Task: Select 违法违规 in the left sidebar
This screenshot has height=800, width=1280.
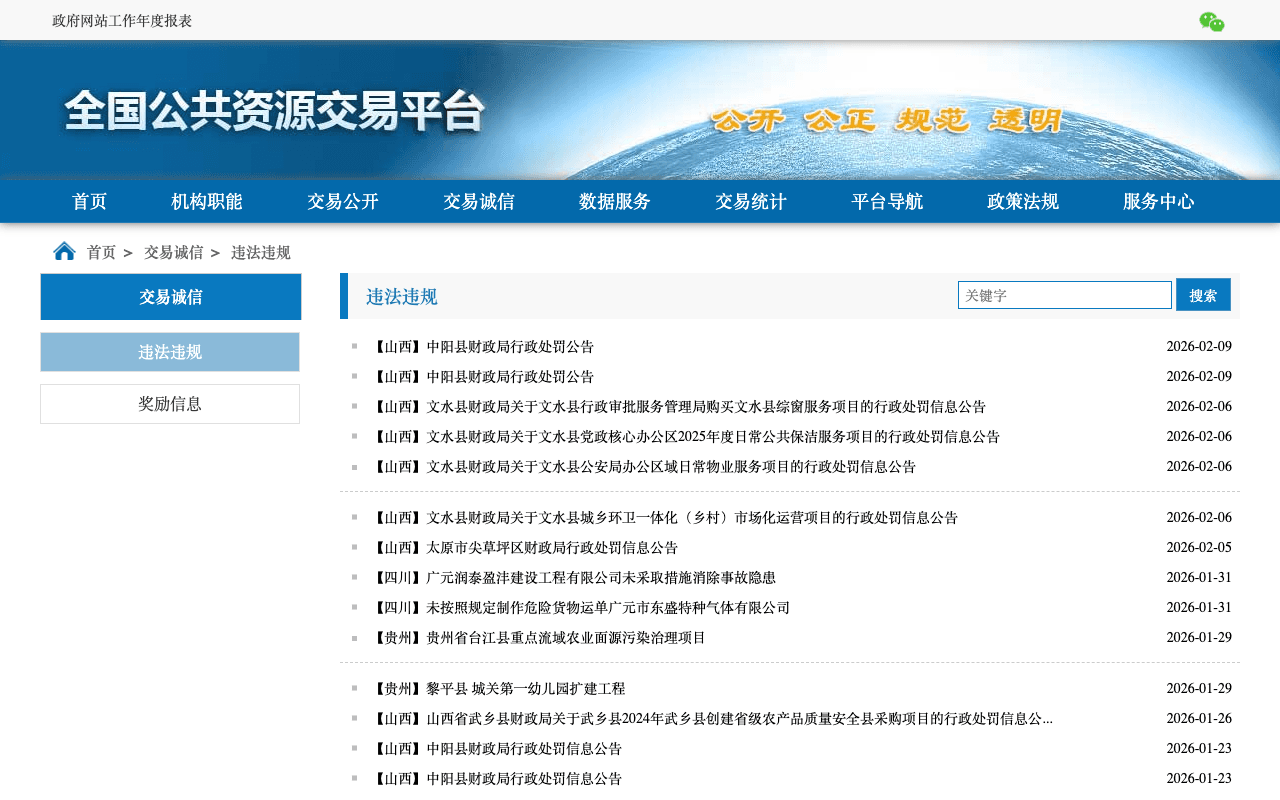Action: click(170, 352)
